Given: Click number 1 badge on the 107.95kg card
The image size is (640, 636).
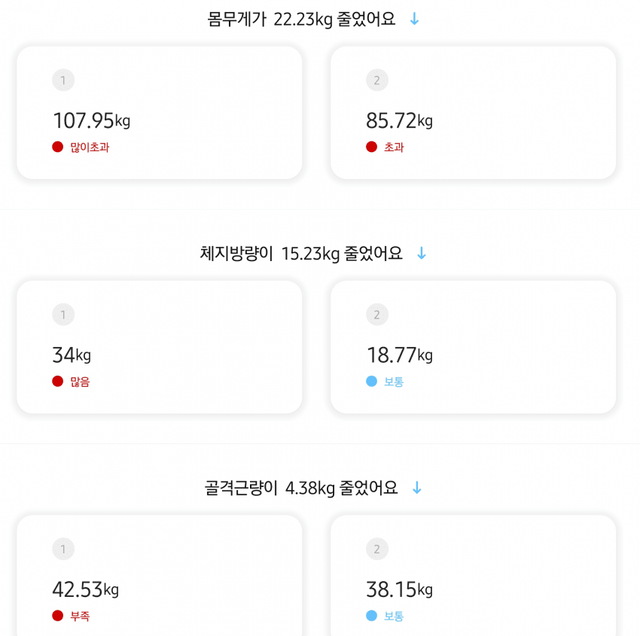Looking at the screenshot, I should tap(63, 80).
